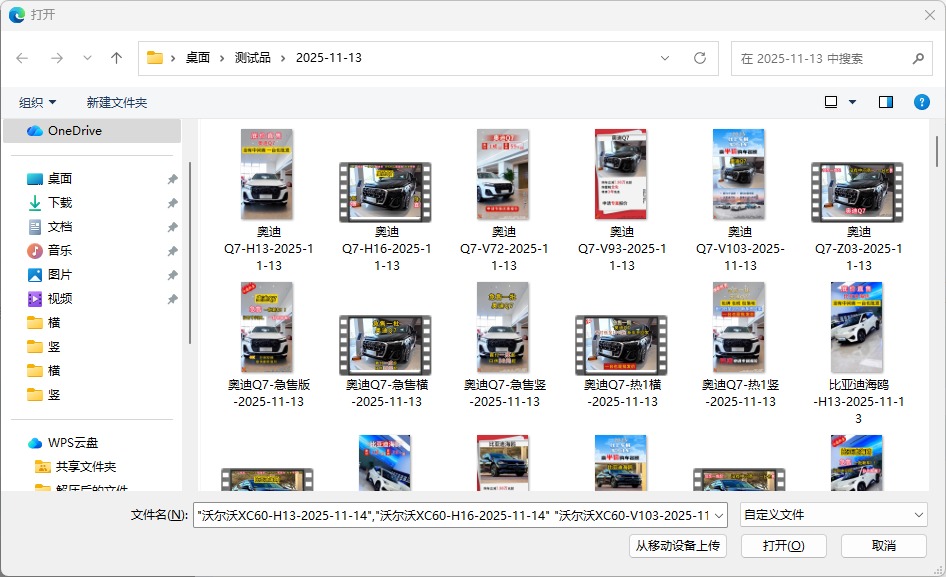Viewport: 946px width, 577px height.
Task: Select file 奥迪Q7-急售版-2025-11-13
Action: point(268,345)
